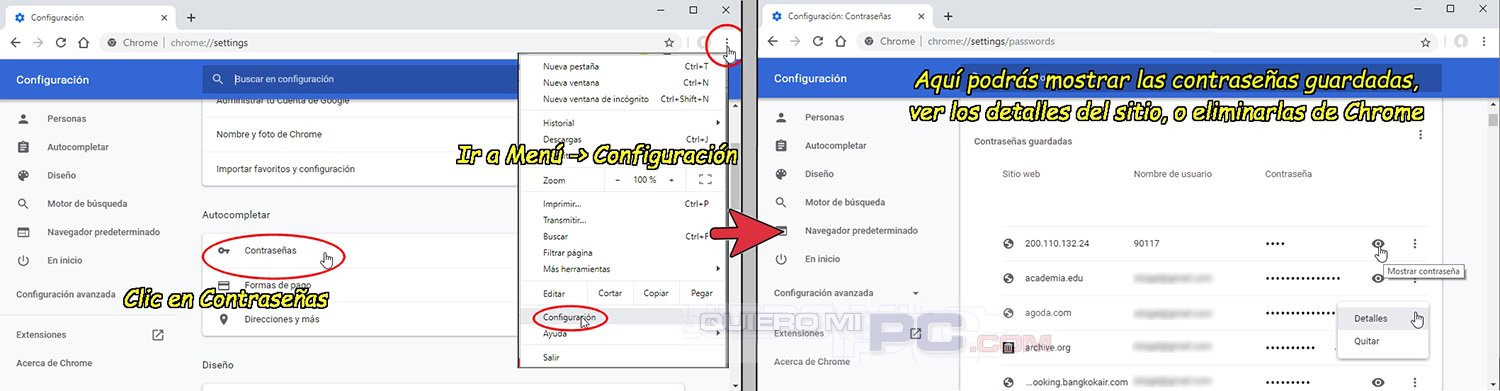Click Copiar in the Editar row
The image size is (1500, 391).
click(x=656, y=294)
